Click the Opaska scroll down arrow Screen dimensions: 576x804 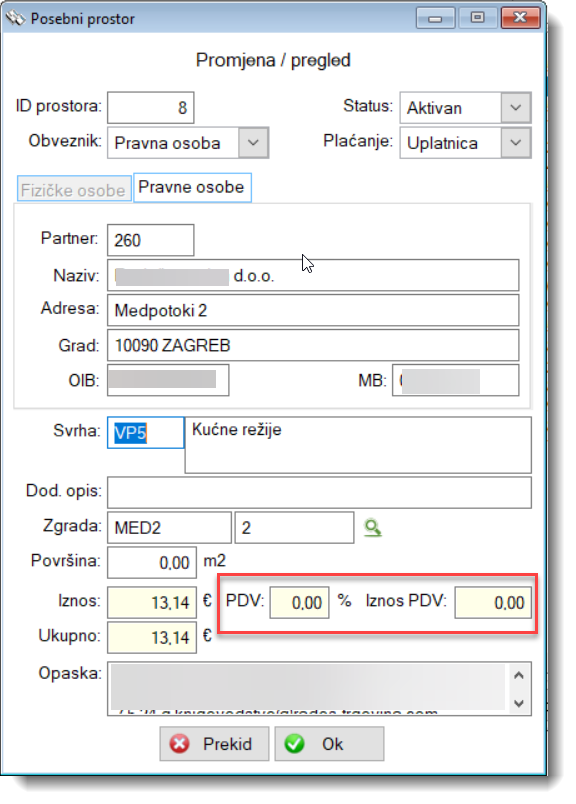pos(519,703)
